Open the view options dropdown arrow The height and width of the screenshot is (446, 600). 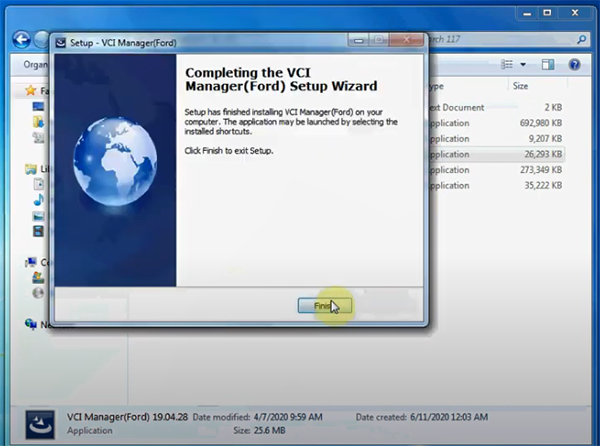(523, 65)
